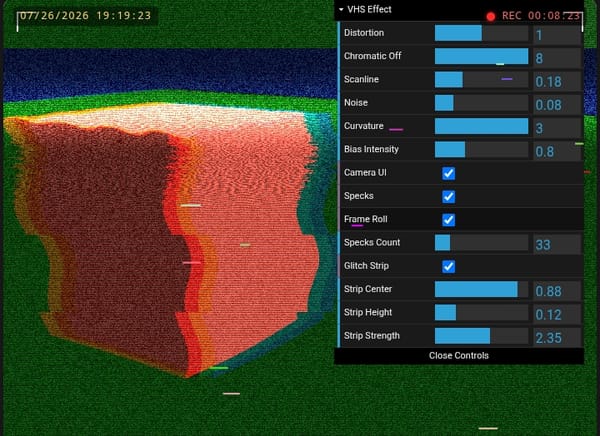The width and height of the screenshot is (600, 436).
Task: Collapse the VHS Effect folder arrow
Action: tap(341, 10)
